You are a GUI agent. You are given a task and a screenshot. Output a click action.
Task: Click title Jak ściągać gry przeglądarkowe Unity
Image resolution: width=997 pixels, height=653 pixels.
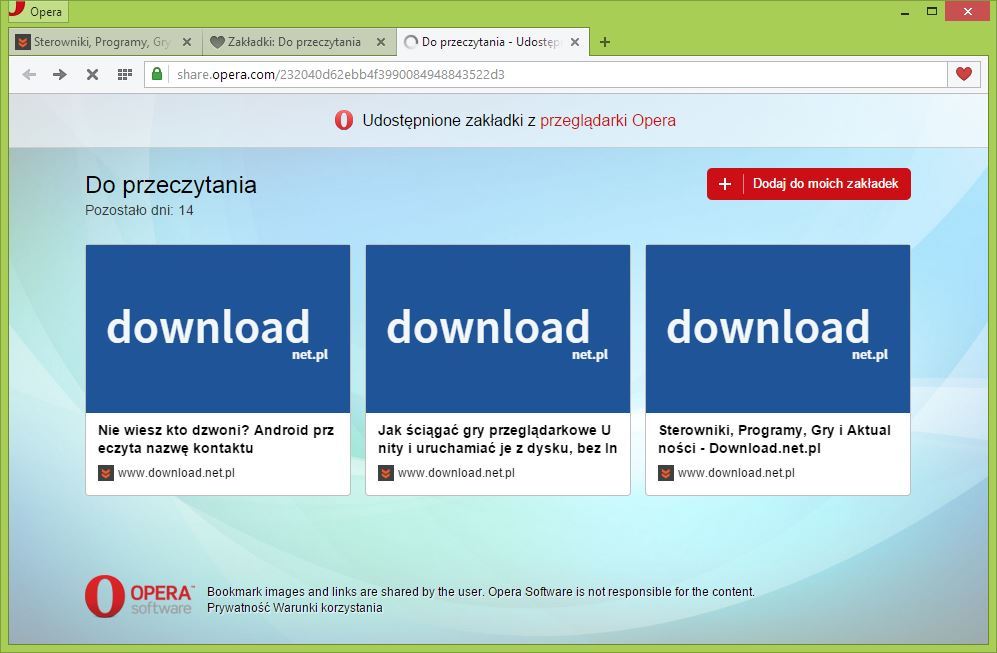[x=497, y=439]
